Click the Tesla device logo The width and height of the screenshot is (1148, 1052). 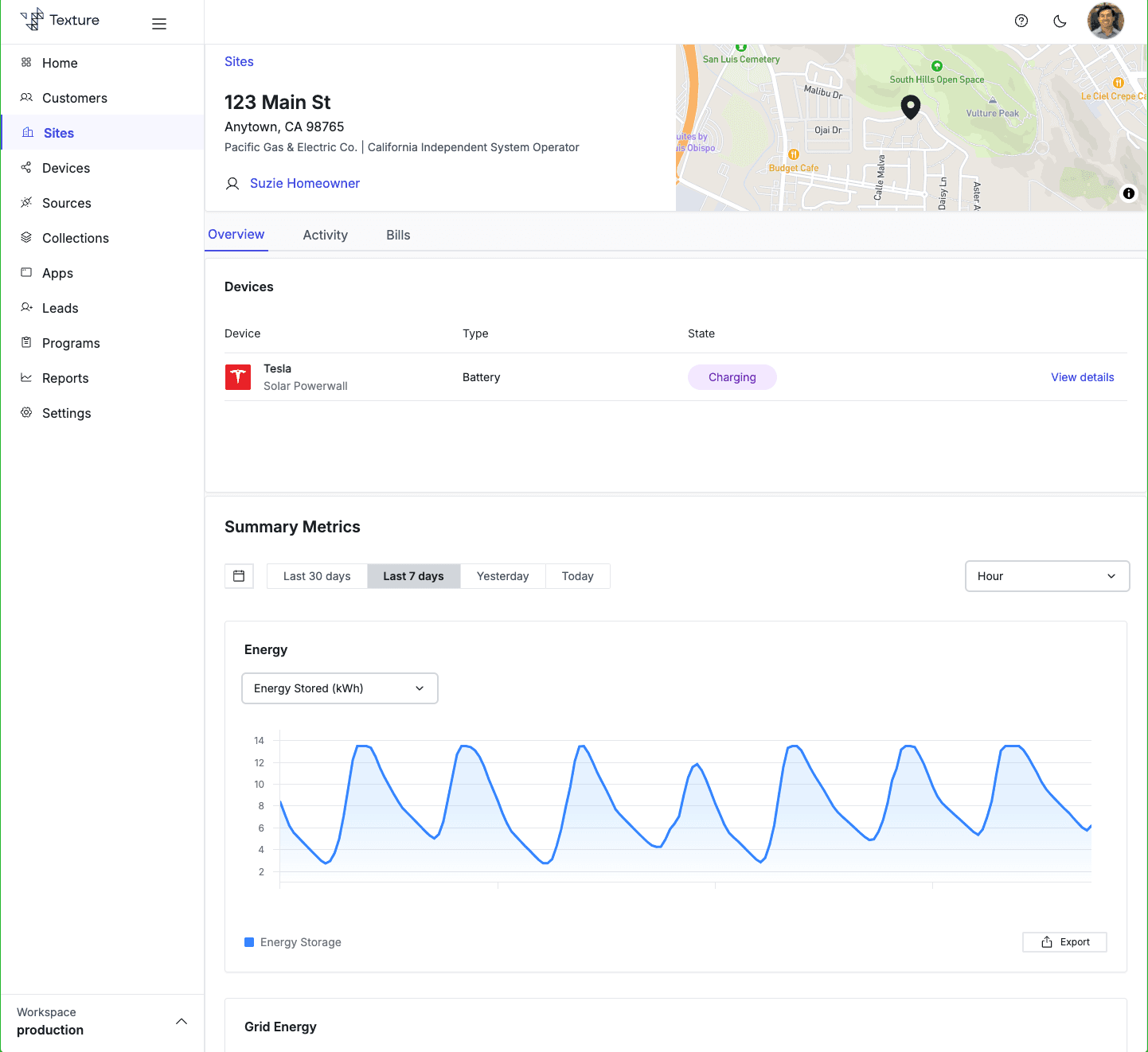coord(238,377)
